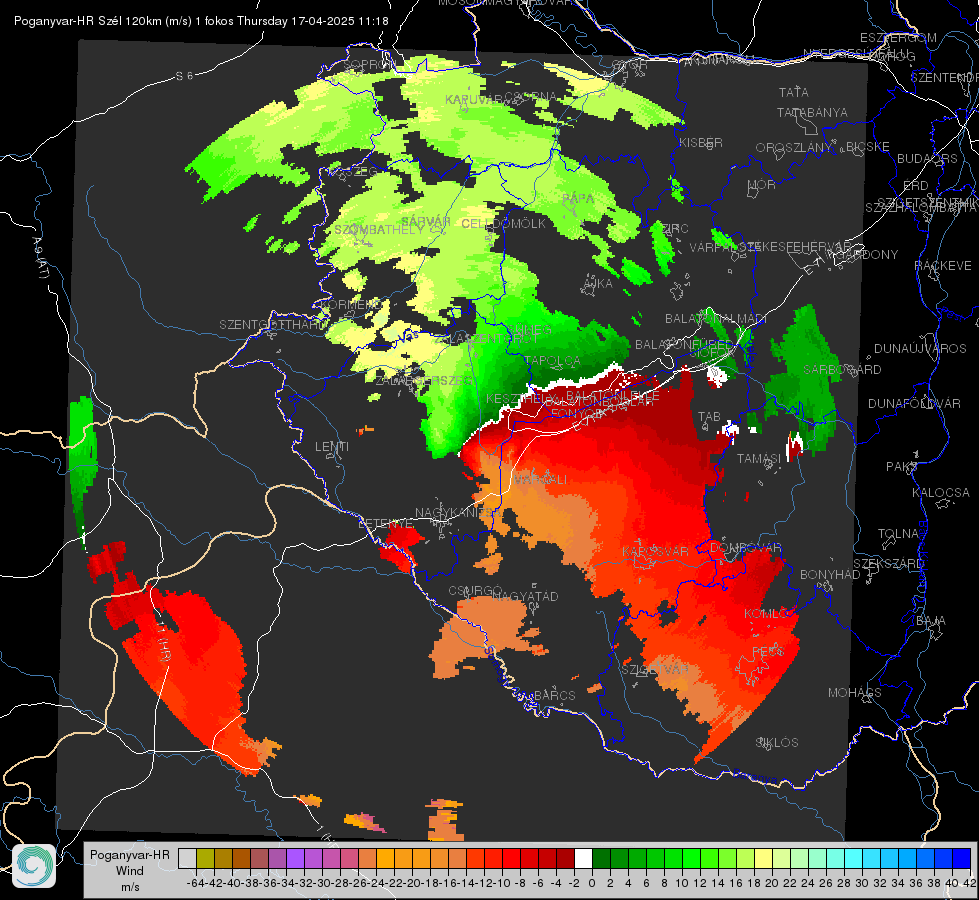Click the OROSZLANY city label

tap(794, 148)
